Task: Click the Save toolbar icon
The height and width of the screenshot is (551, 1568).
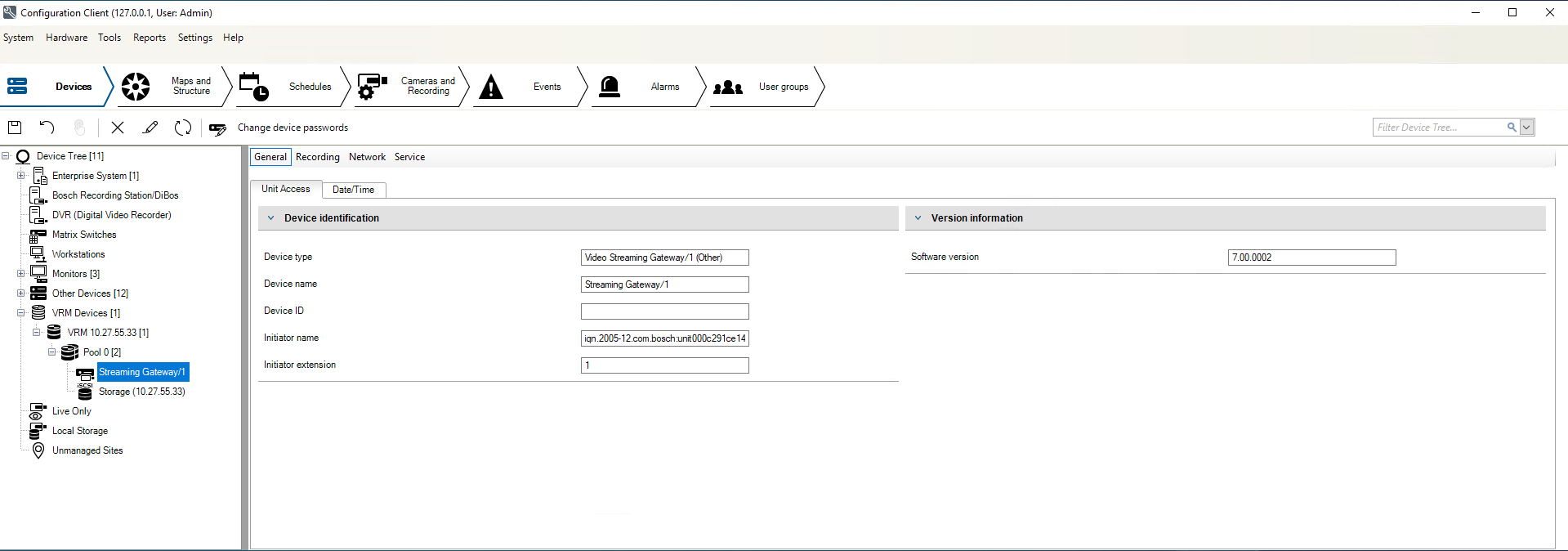Action: pos(15,128)
